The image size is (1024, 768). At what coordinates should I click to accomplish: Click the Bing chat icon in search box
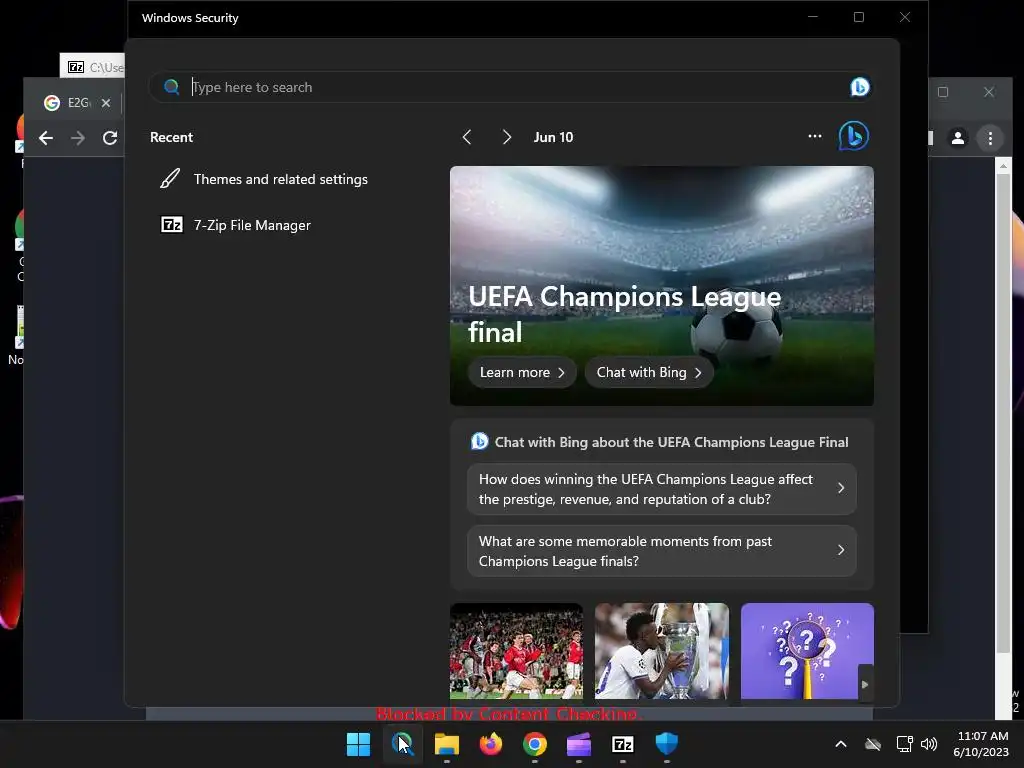pos(859,87)
